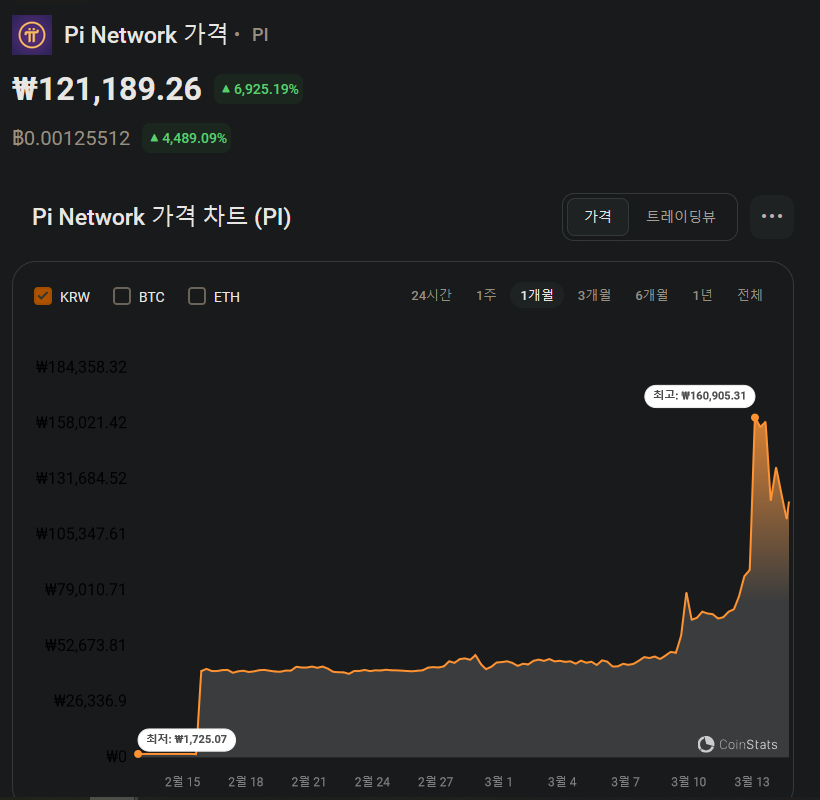Click the ₩184,358.32 axis label
The width and height of the screenshot is (820, 800).
[81, 367]
